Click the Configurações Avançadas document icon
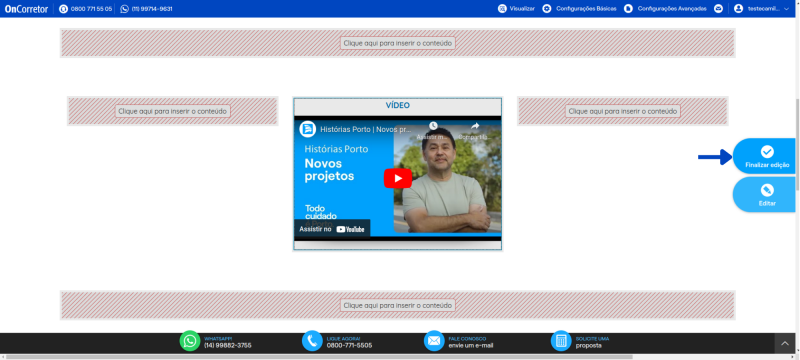Screen dimensions: 800x360 (x=628, y=9)
